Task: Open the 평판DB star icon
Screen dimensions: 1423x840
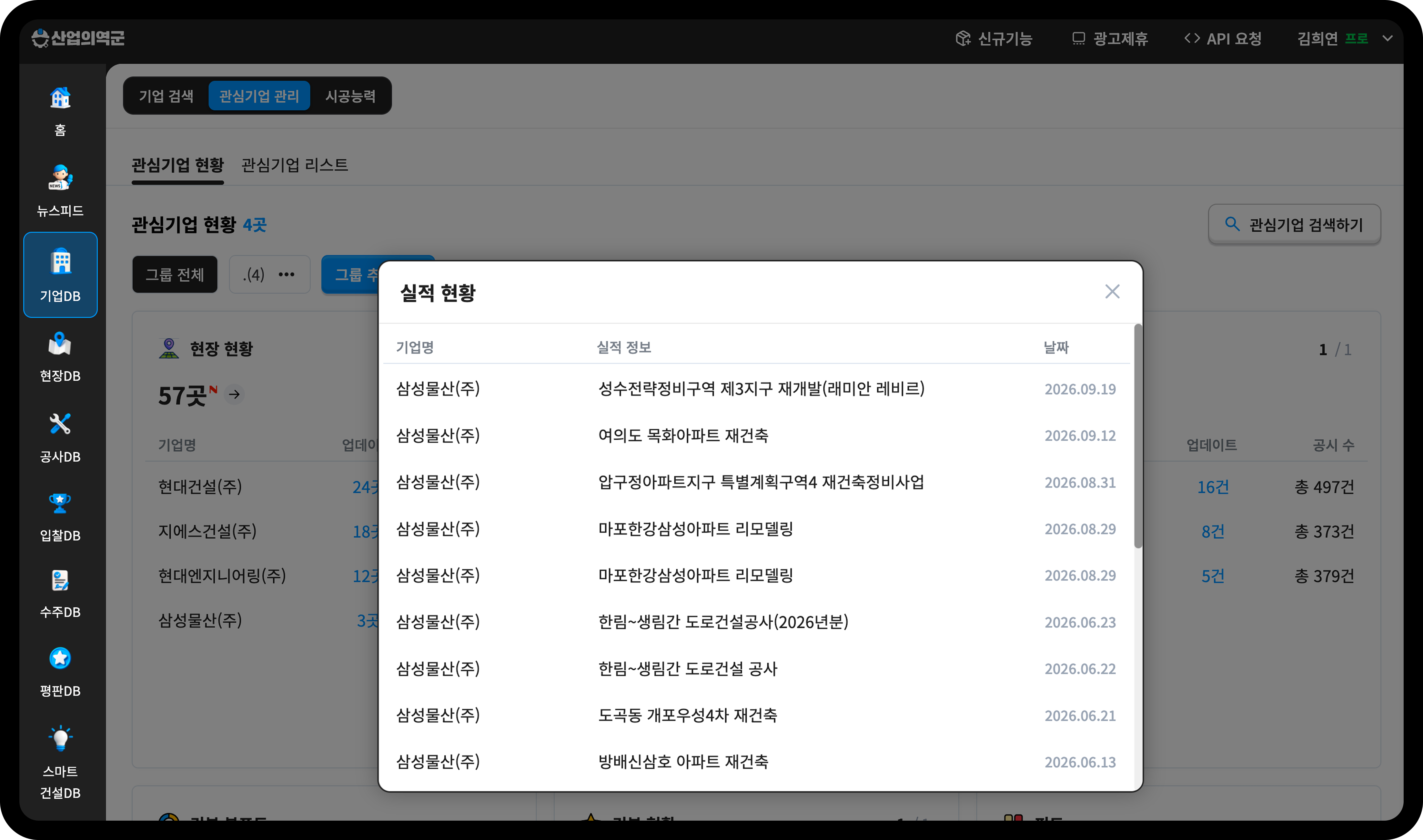Action: (60, 659)
